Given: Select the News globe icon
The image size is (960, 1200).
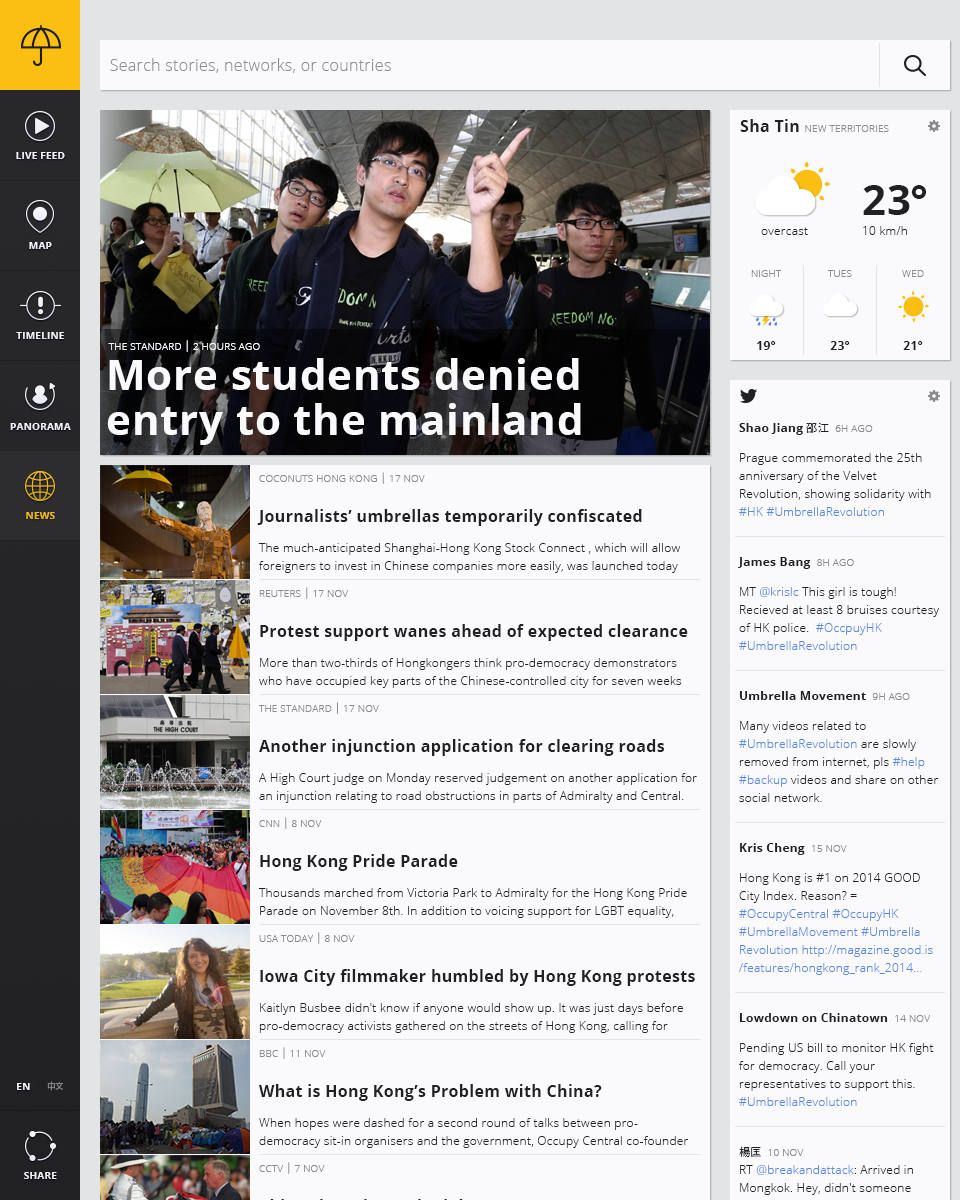Looking at the screenshot, I should point(40,486).
